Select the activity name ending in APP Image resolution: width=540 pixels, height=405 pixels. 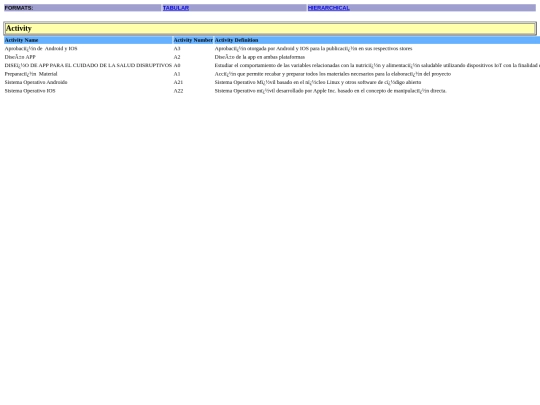pos(20,57)
